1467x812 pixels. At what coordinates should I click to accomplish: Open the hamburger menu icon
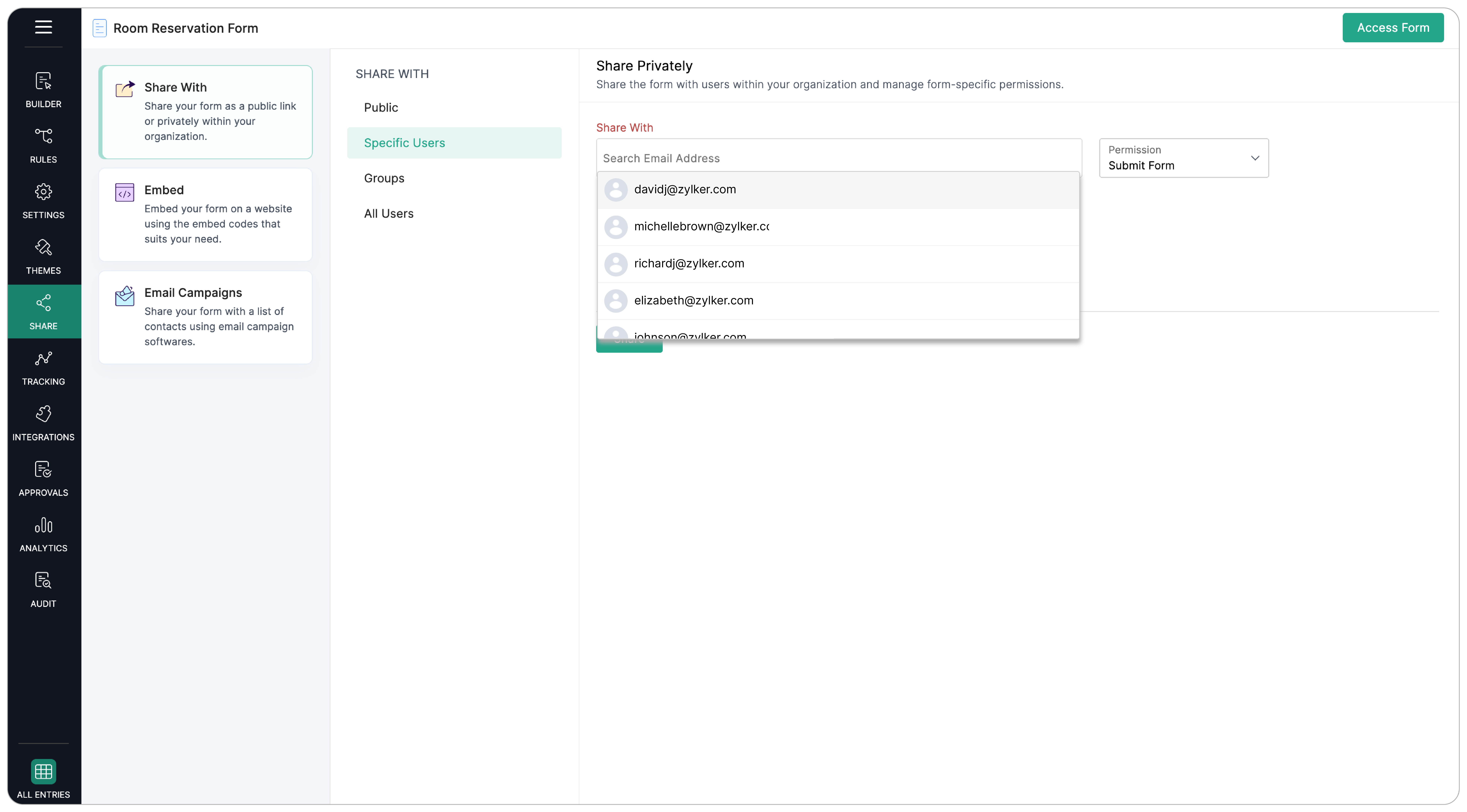coord(43,27)
